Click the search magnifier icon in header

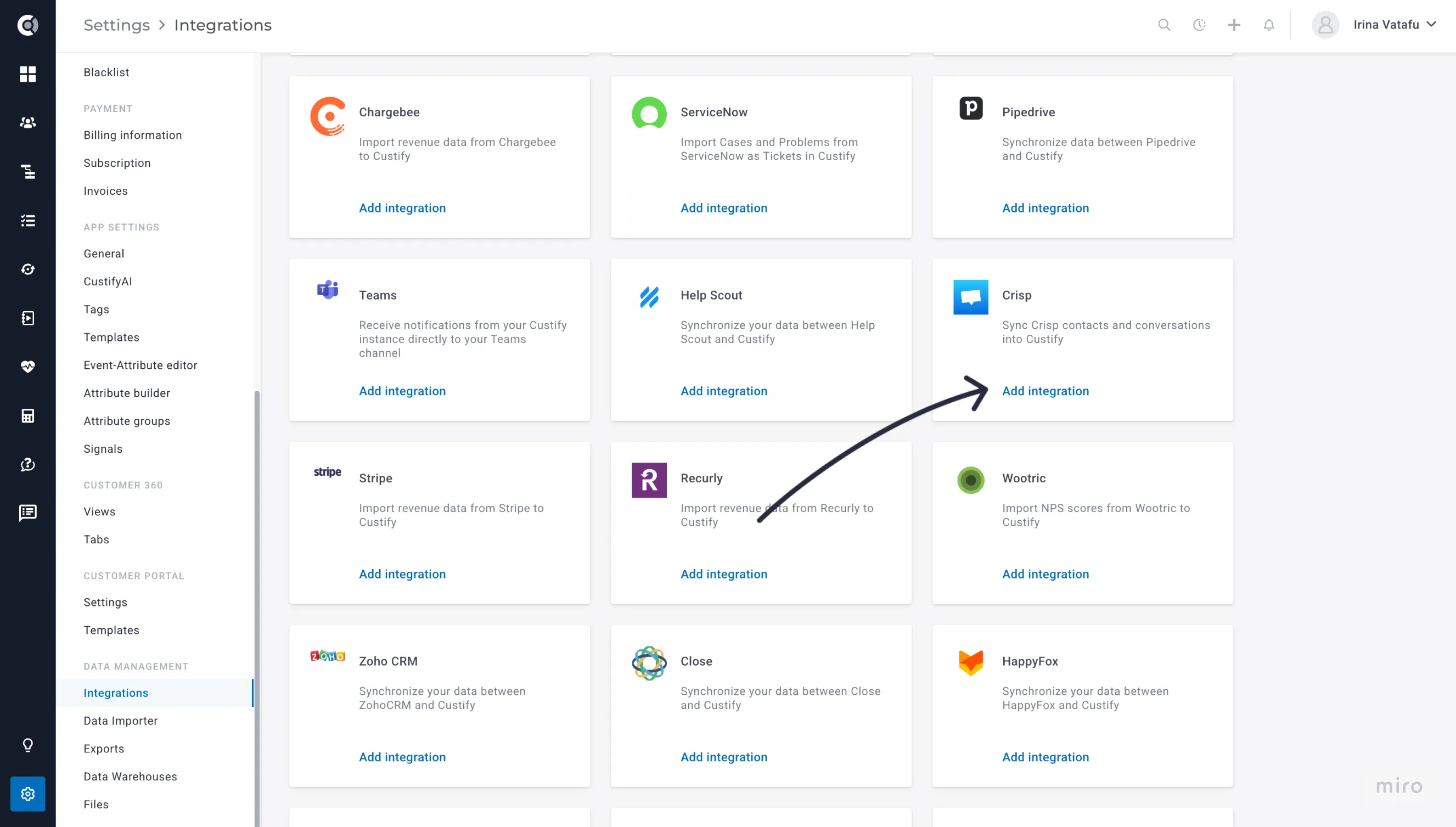tap(1164, 25)
